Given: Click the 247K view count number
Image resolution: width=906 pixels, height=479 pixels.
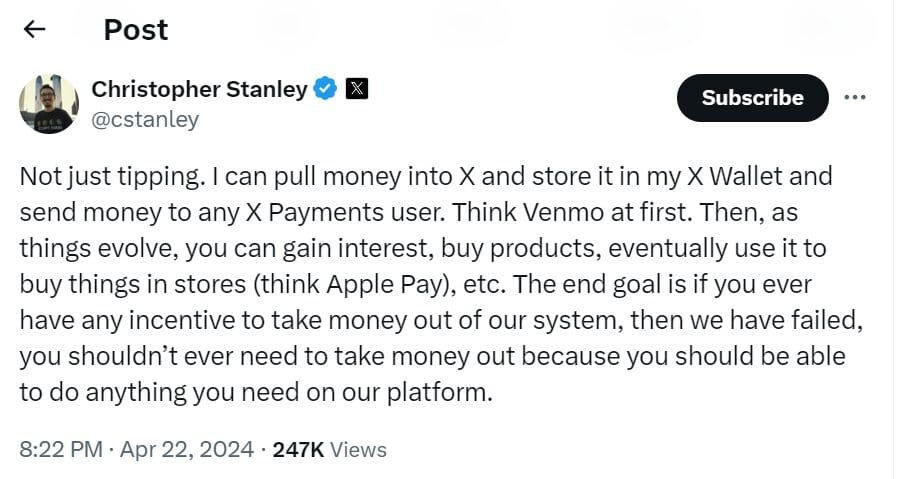Looking at the screenshot, I should click(298, 450).
